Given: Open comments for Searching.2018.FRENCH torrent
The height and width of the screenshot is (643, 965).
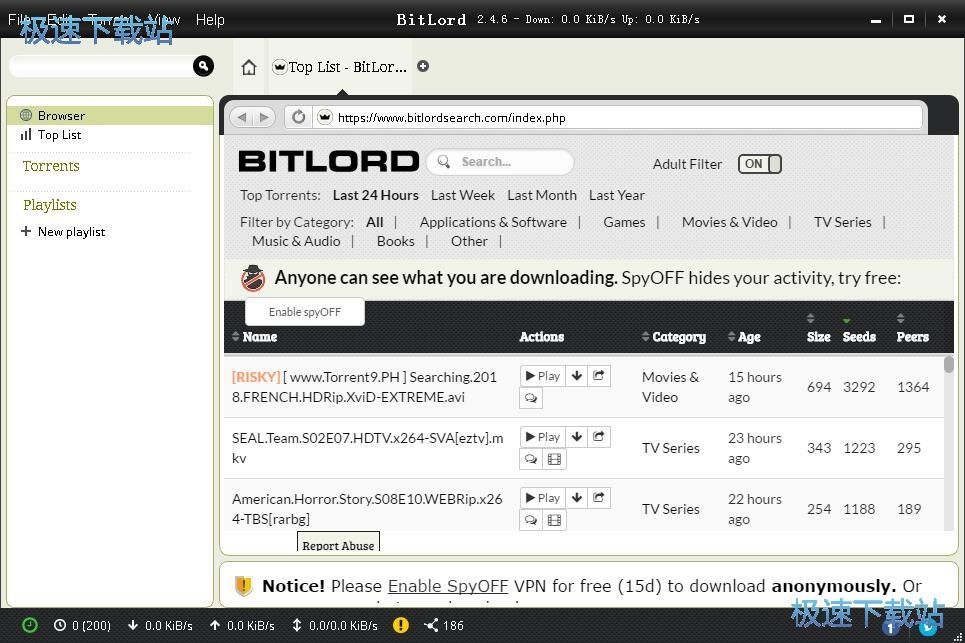Looking at the screenshot, I should (x=531, y=399).
